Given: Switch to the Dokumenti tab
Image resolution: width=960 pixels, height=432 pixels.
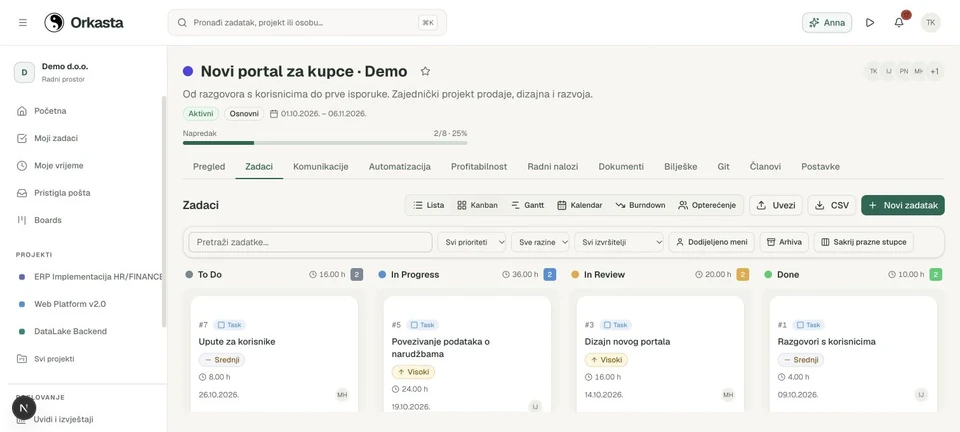Looking at the screenshot, I should (621, 166).
